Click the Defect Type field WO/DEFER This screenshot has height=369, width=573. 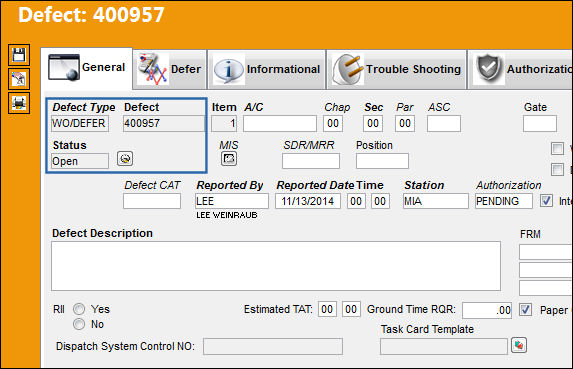click(80, 123)
